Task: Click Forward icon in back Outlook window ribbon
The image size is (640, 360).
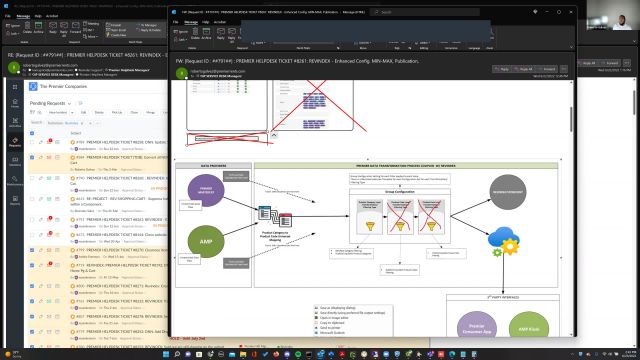Action: [76, 26]
